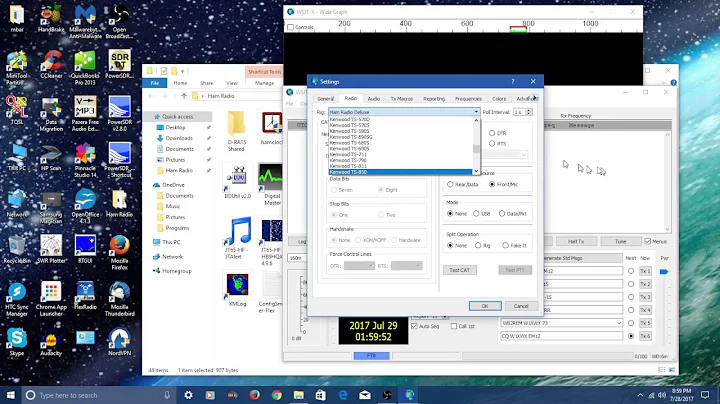Toggle the Call 1st checkbox

point(454,326)
